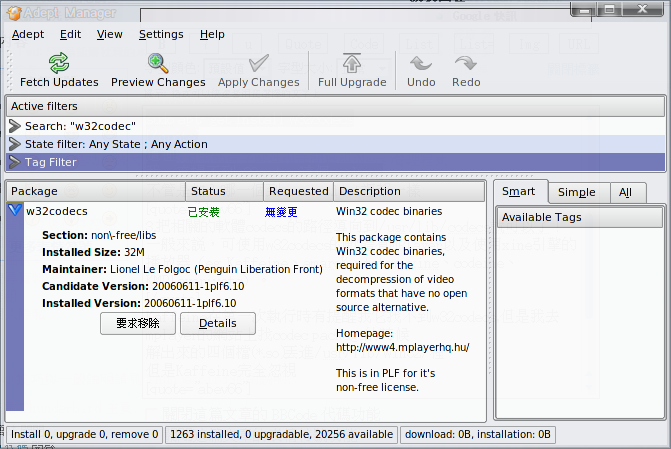Click the Installed Version line
671x449 pixels.
pyautogui.click(x=139, y=303)
